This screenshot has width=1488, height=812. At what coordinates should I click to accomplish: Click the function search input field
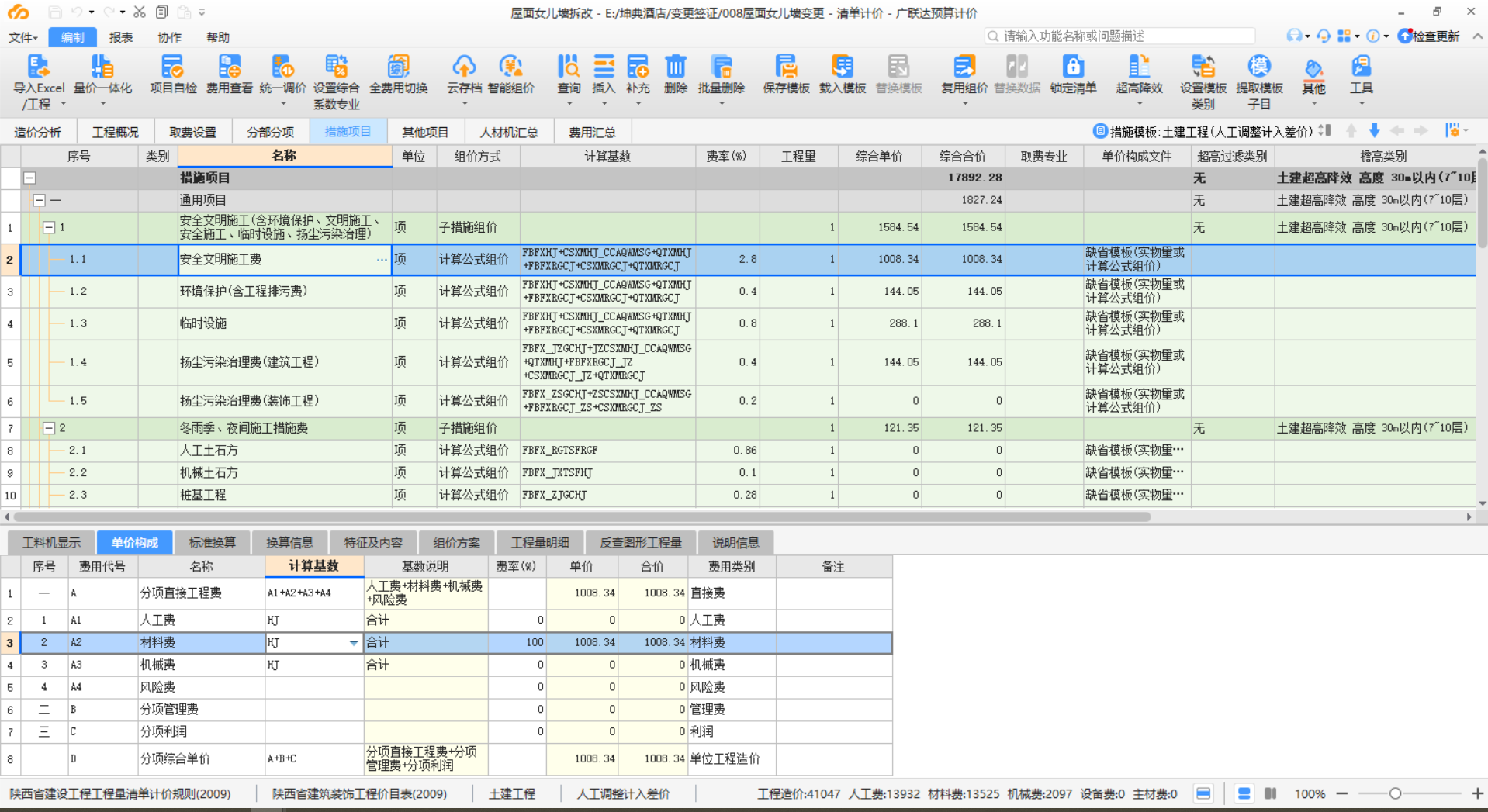point(1119,36)
